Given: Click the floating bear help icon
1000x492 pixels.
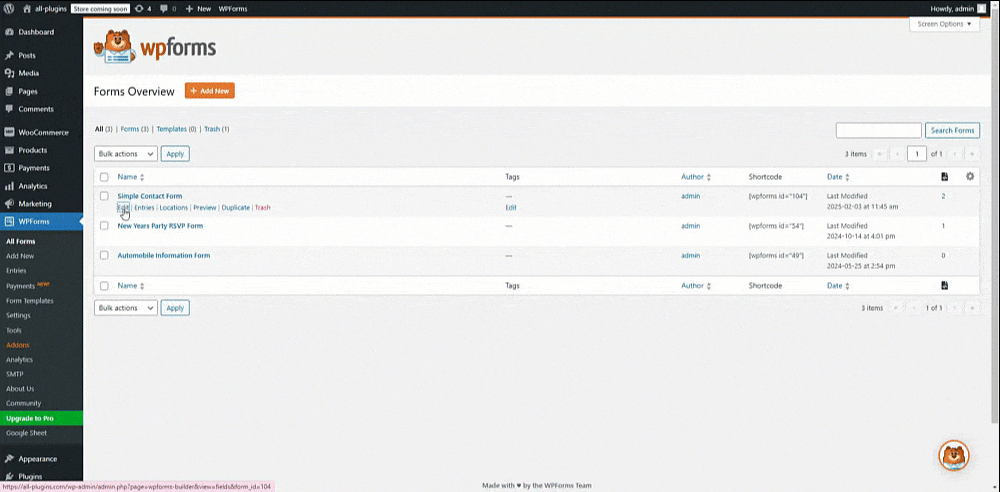Looking at the screenshot, I should tap(954, 456).
